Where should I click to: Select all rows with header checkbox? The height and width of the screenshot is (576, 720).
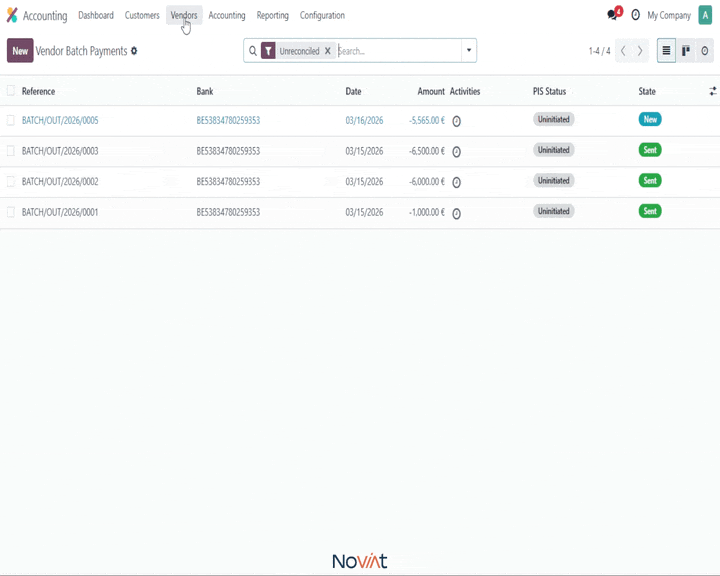(11, 91)
